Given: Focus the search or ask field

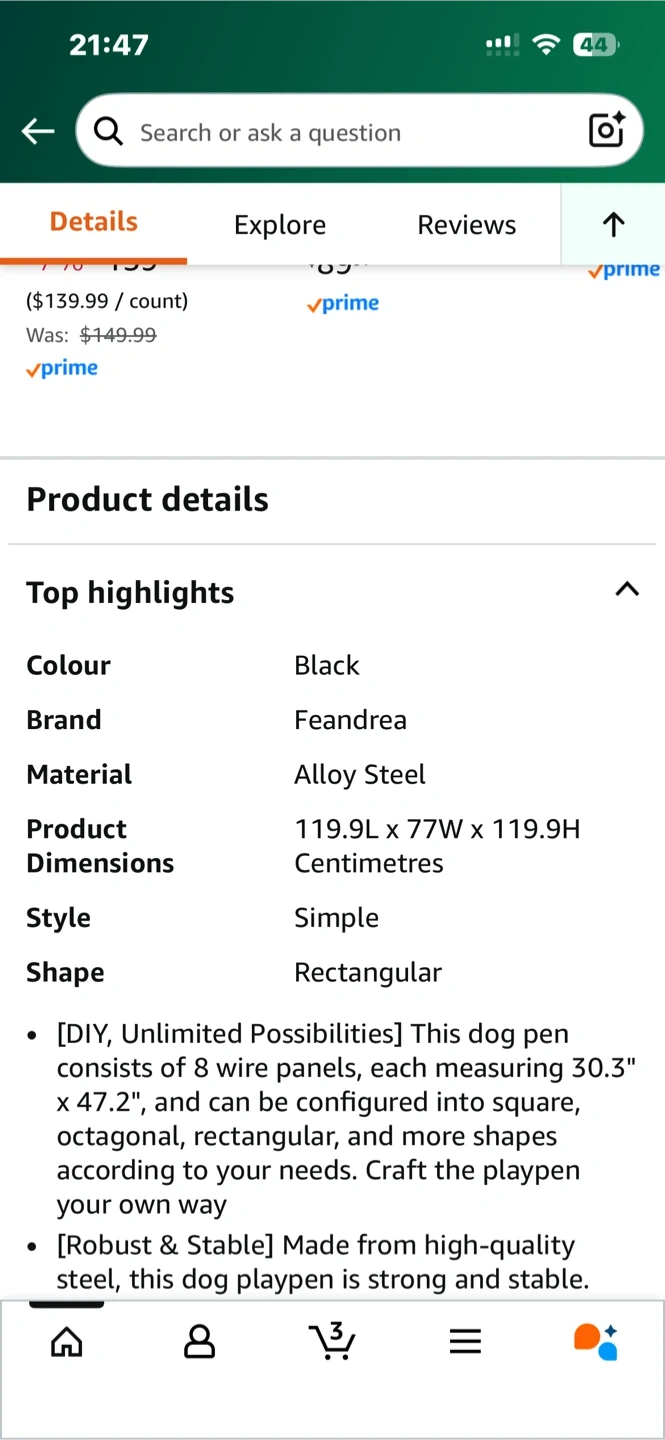Looking at the screenshot, I should [350, 133].
